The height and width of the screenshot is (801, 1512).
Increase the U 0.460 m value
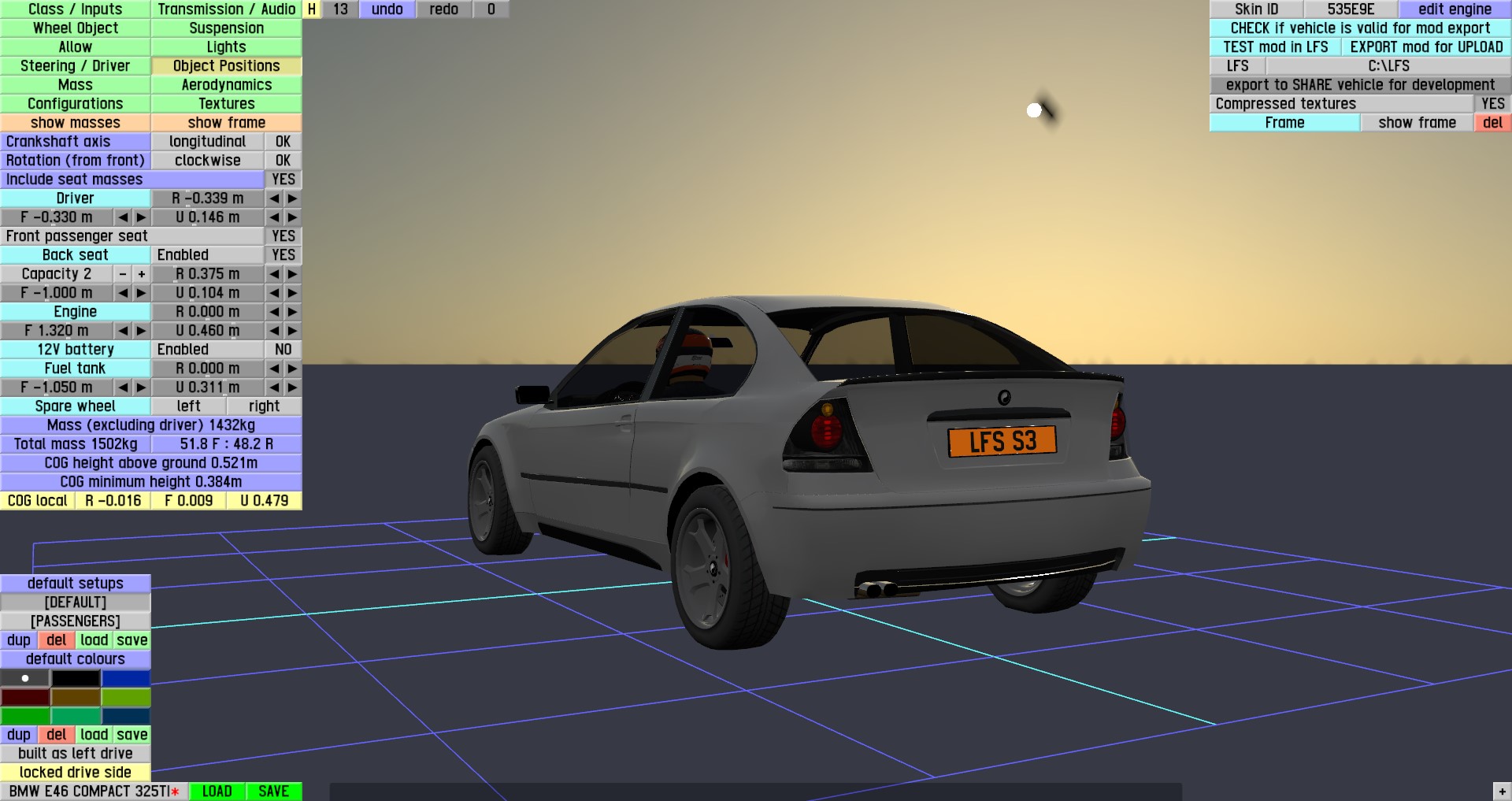(293, 331)
